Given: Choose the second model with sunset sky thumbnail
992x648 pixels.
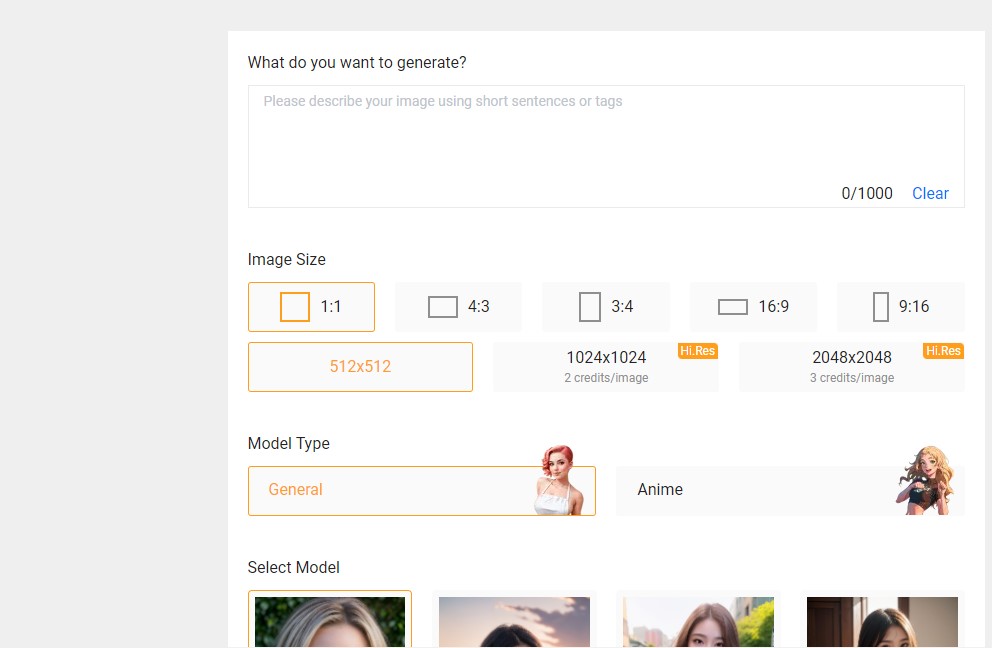Looking at the screenshot, I should 514,620.
